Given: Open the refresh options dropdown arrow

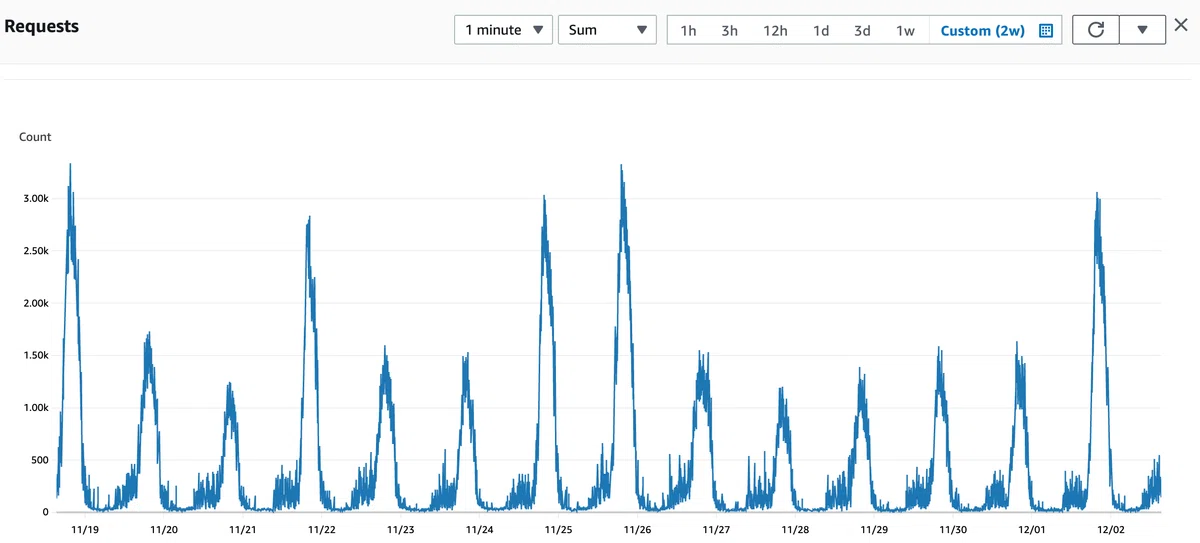Looking at the screenshot, I should [x=1142, y=30].
